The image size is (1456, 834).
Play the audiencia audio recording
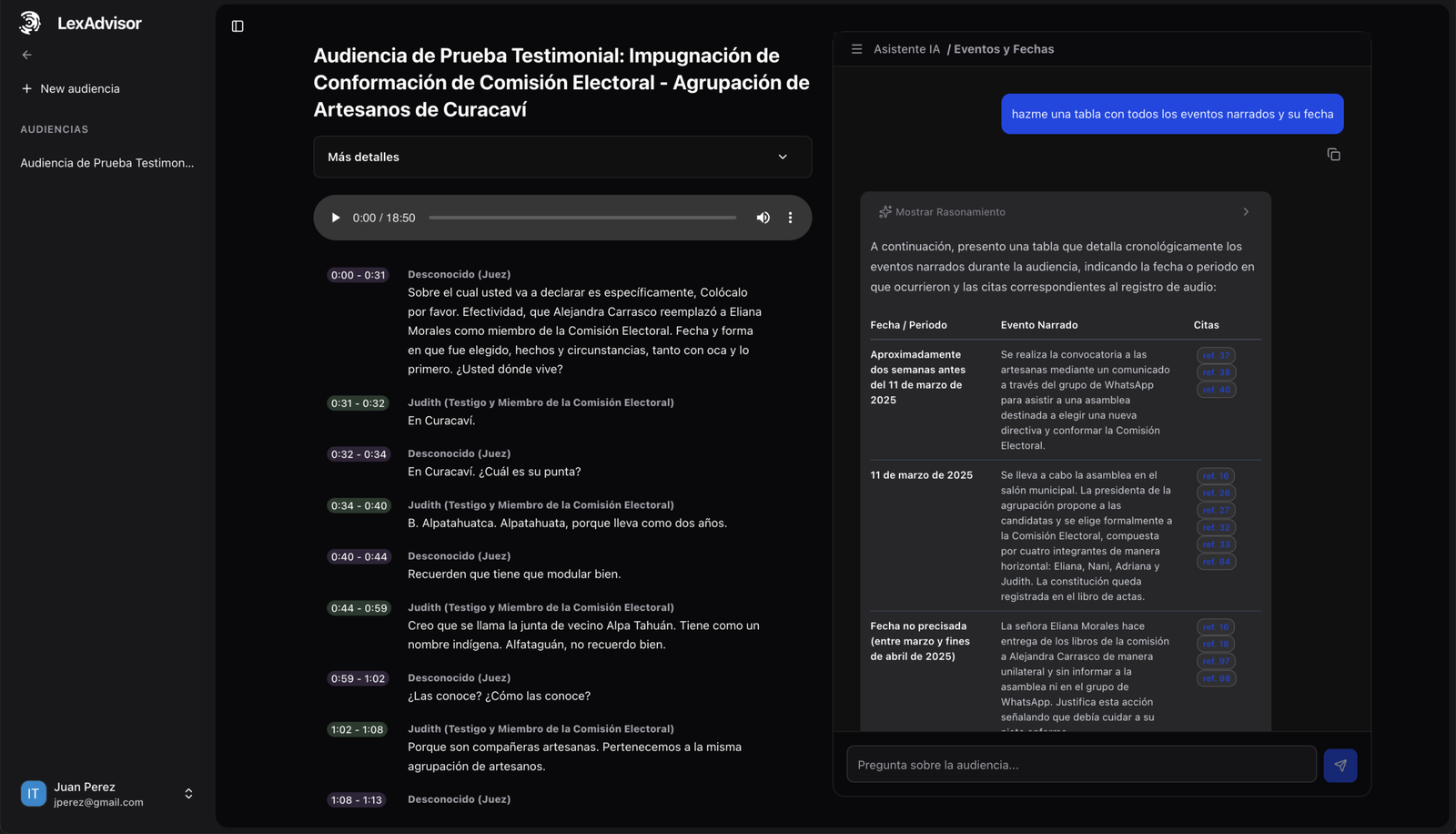coord(335,218)
